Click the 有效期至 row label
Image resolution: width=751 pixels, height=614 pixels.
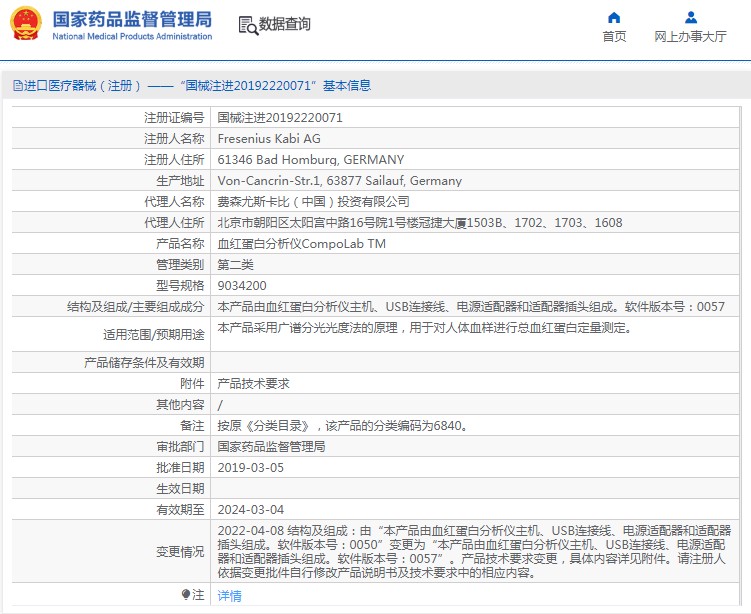coord(180,510)
